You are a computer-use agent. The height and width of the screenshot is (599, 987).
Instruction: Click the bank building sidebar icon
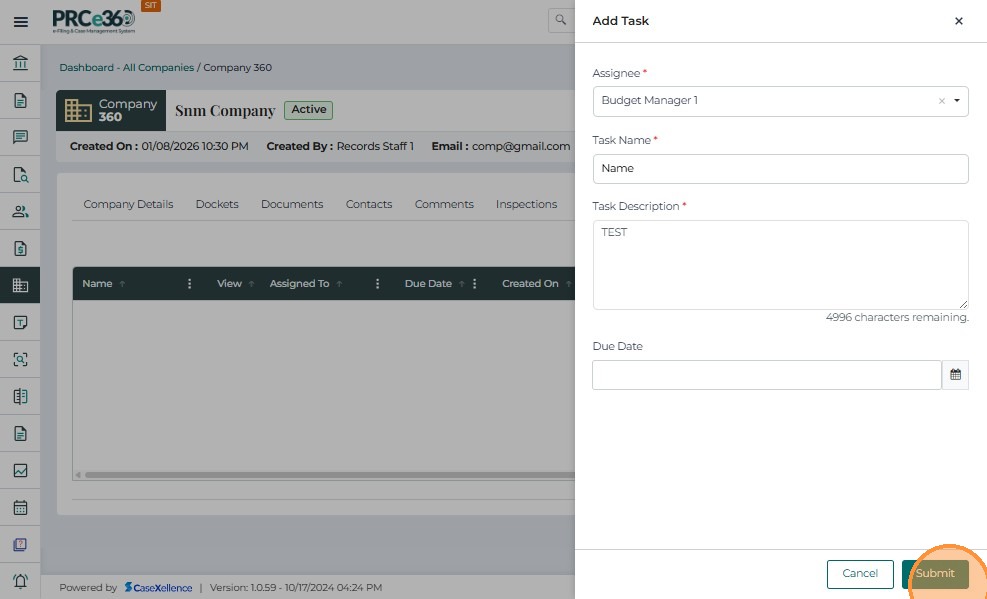pyautogui.click(x=20, y=63)
